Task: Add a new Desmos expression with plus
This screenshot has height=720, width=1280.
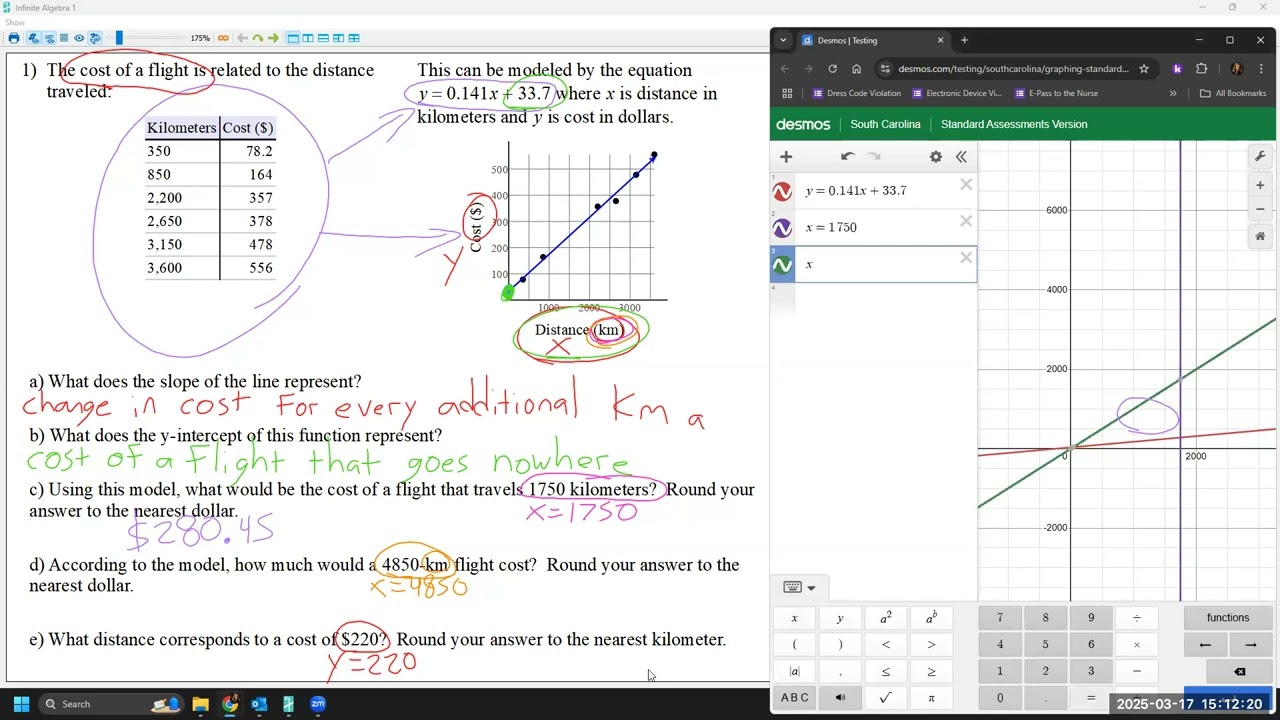Action: (786, 157)
